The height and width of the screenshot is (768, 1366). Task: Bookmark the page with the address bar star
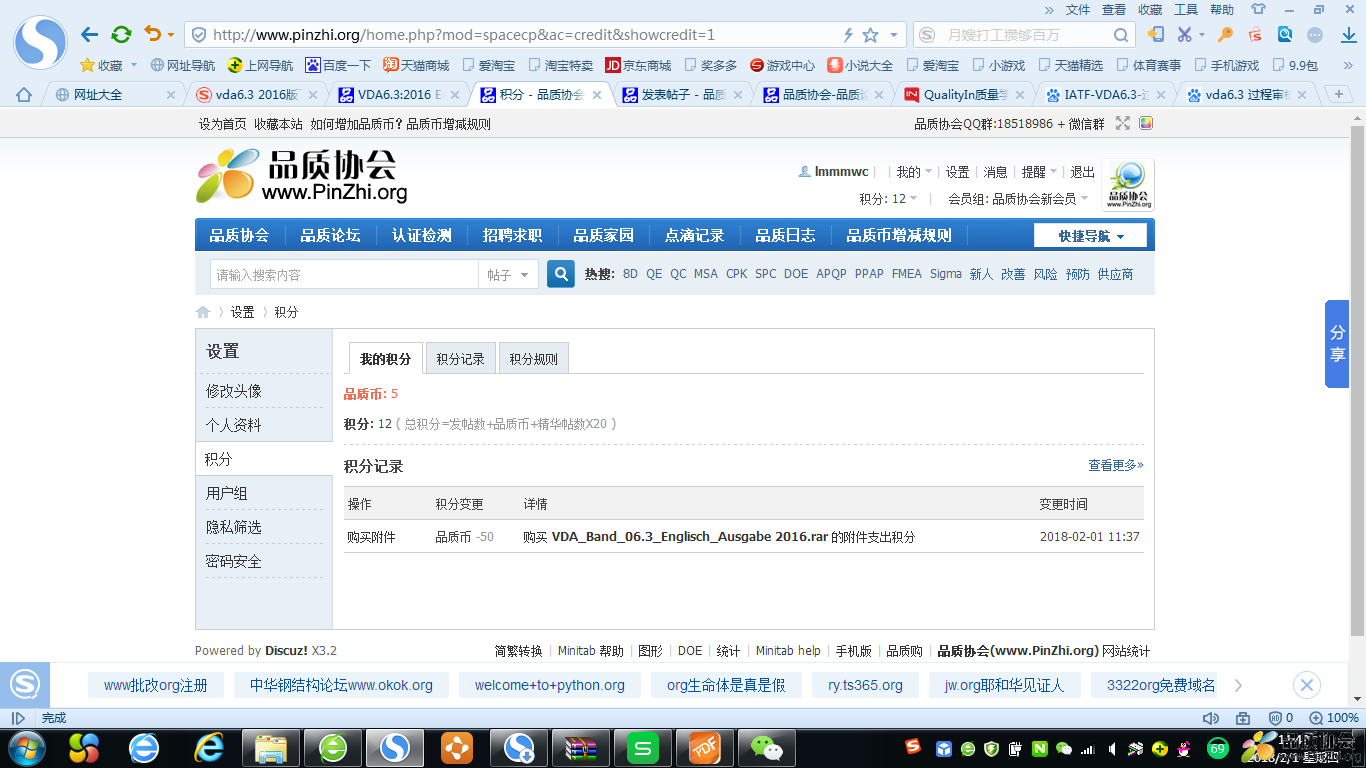click(x=870, y=35)
